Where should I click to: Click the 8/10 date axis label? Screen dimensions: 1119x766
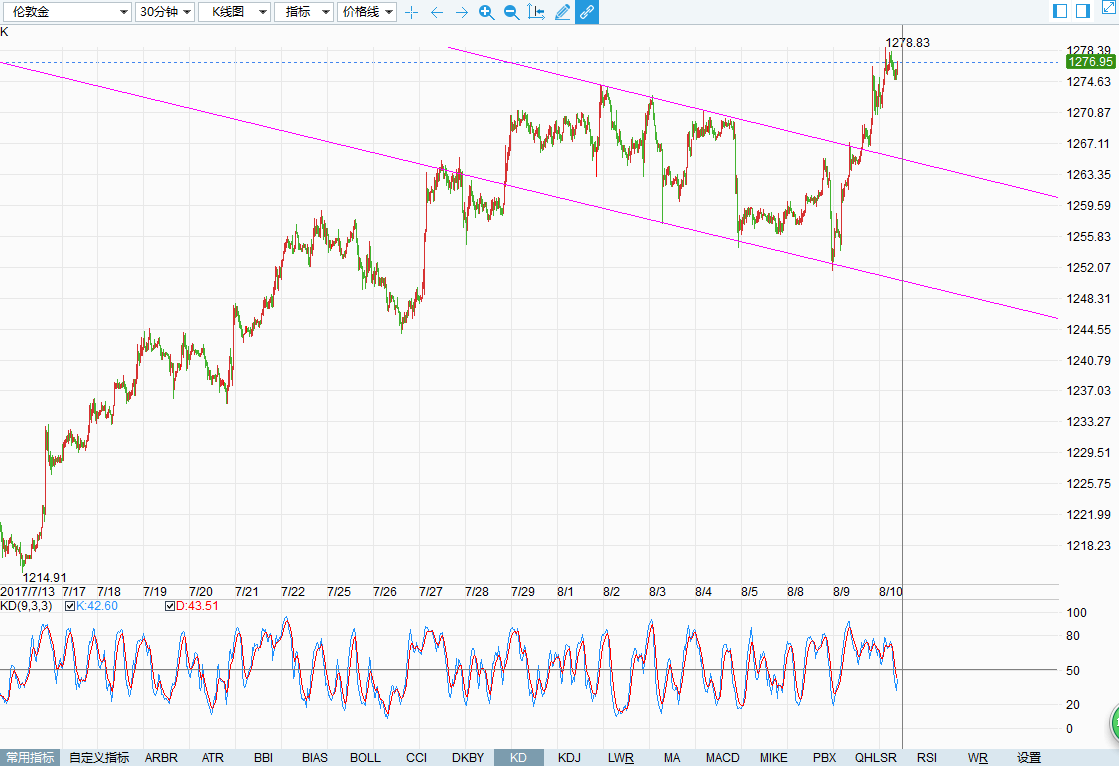[x=891, y=592]
